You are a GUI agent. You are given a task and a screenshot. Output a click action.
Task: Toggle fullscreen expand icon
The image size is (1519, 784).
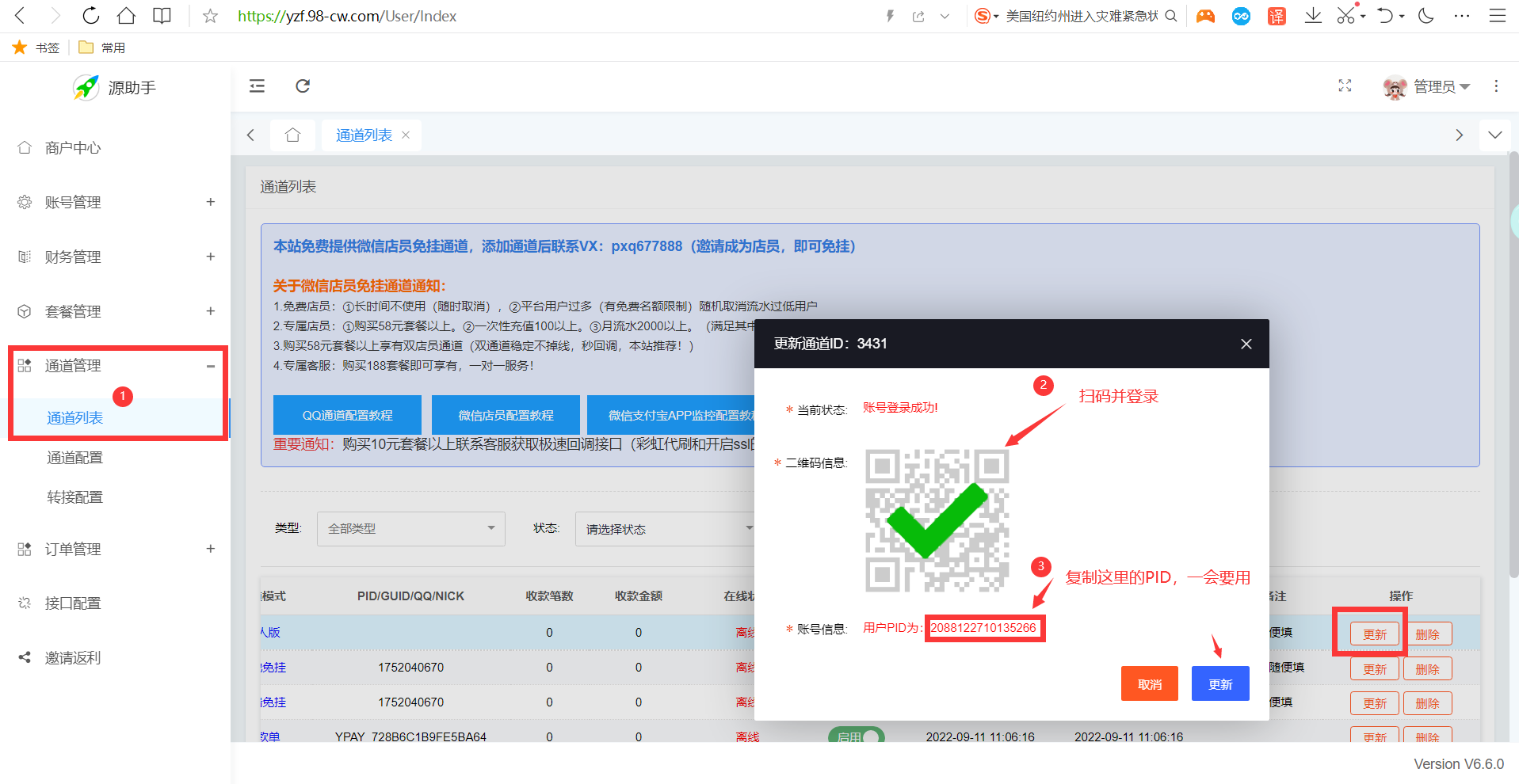tap(1345, 86)
